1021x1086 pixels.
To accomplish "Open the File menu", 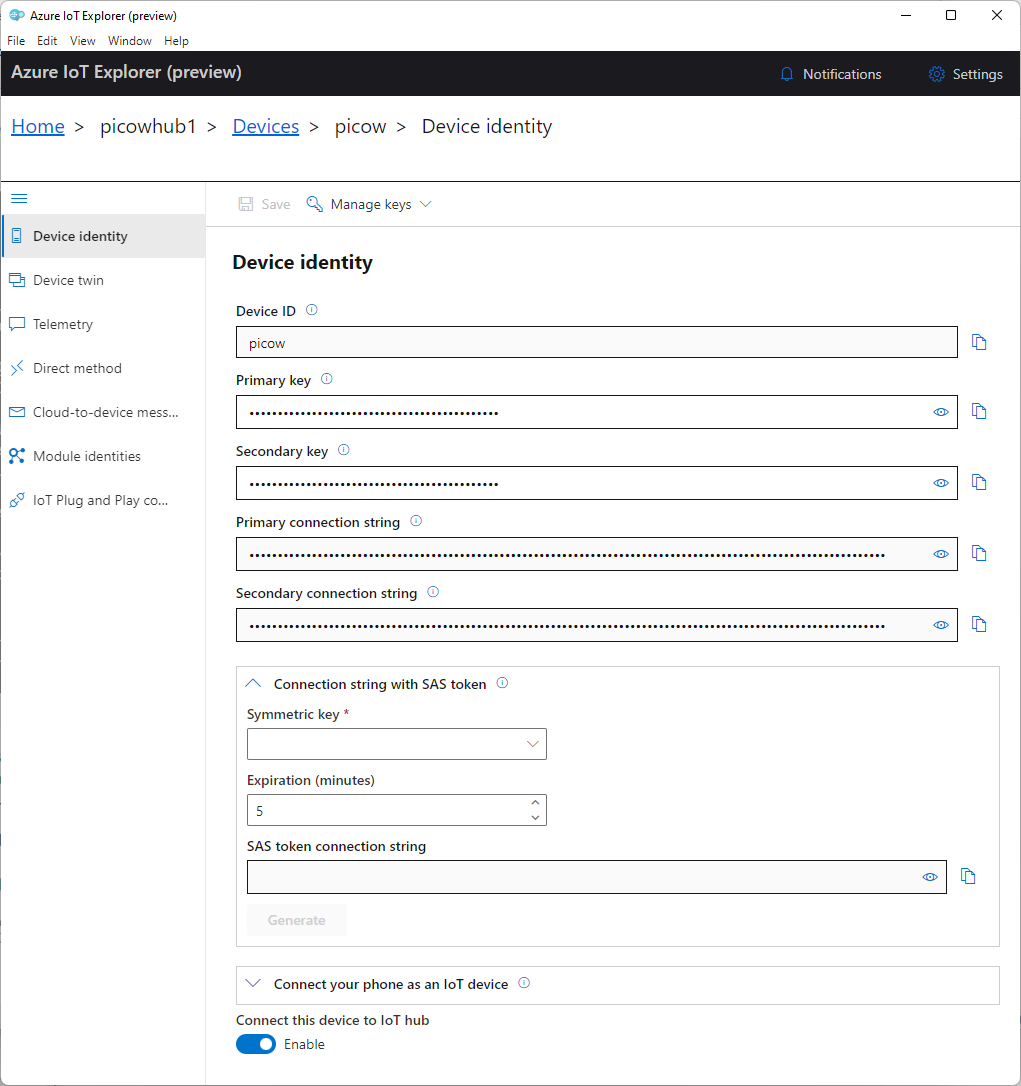I will pyautogui.click(x=16, y=41).
